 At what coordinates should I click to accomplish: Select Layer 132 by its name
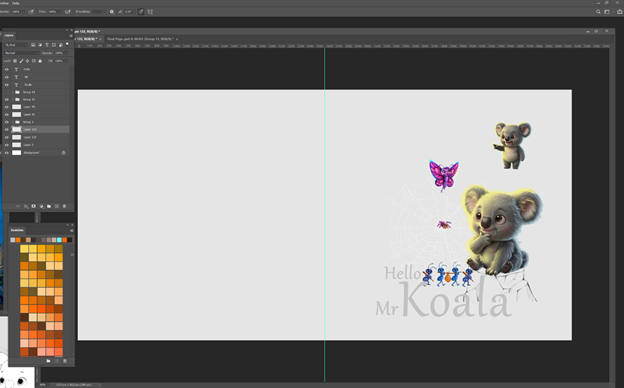click(30, 137)
